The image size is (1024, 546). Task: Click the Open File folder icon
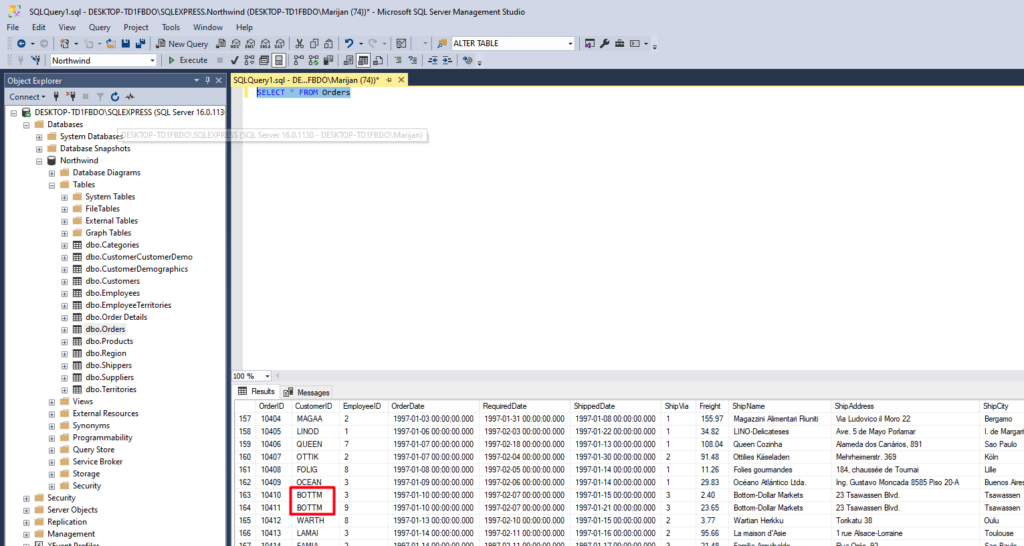(111, 44)
